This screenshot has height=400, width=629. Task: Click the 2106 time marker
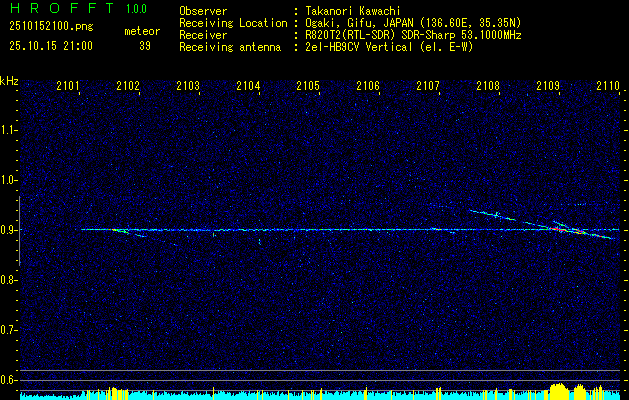click(368, 85)
